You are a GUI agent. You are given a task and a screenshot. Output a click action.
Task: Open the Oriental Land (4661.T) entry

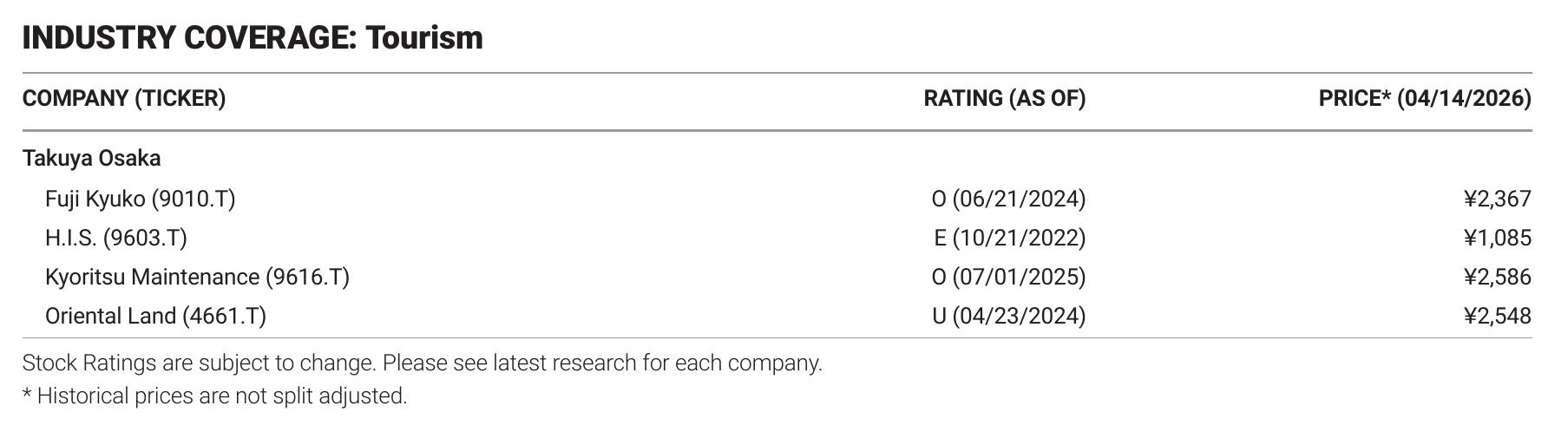click(156, 316)
